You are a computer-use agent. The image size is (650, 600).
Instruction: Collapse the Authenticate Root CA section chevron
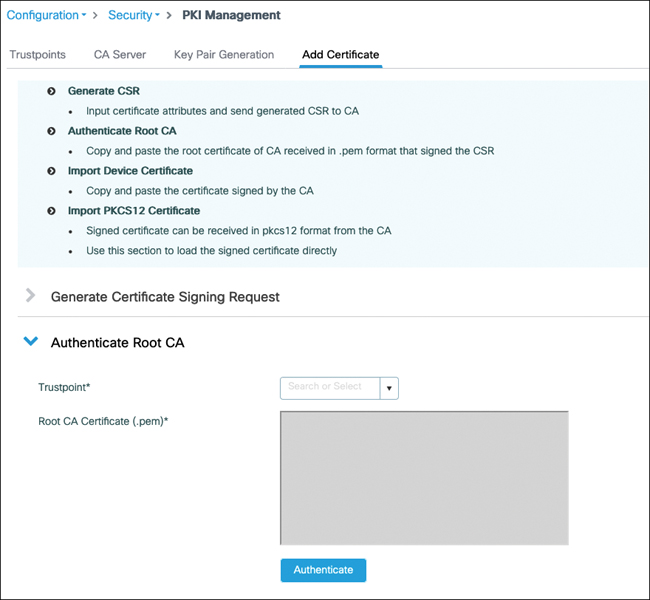(30, 342)
